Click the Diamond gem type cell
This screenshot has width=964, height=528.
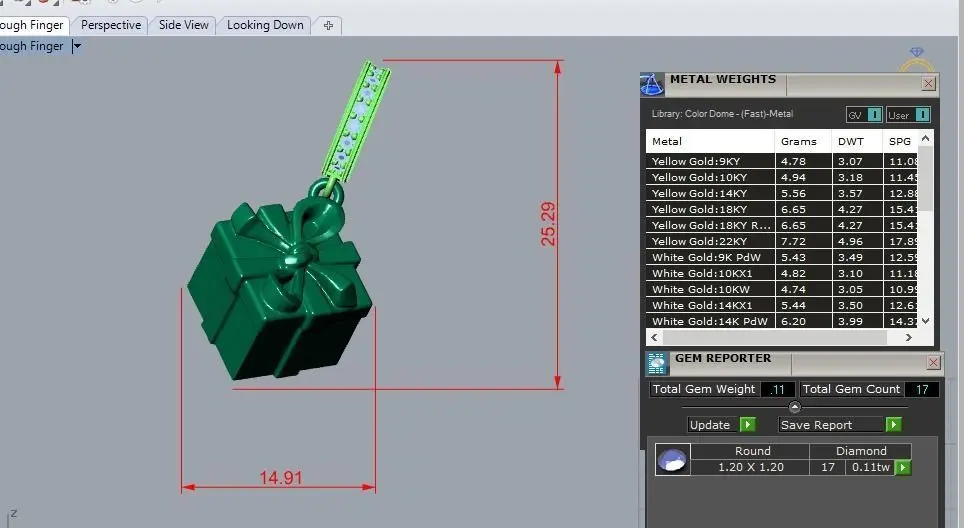pos(861,451)
